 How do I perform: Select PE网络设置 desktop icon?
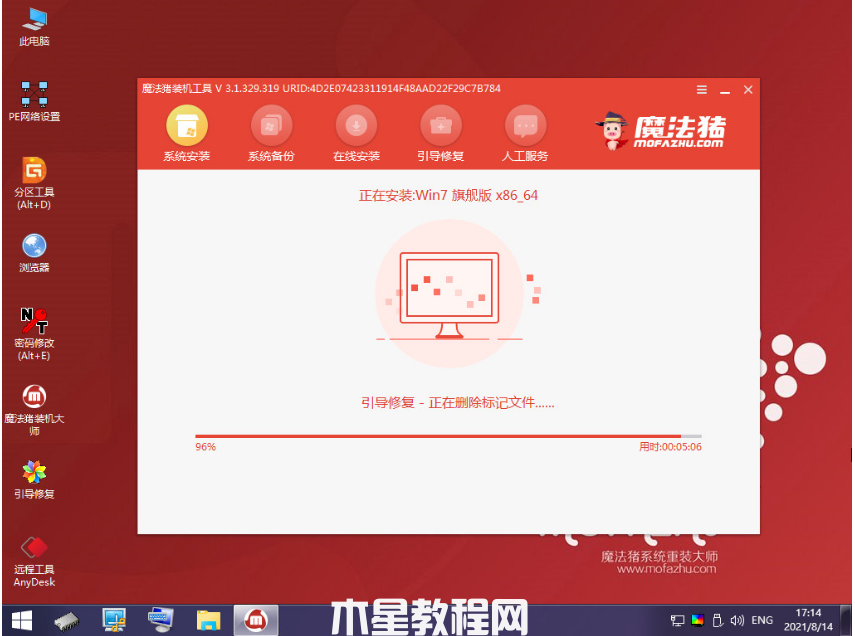[x=34, y=101]
